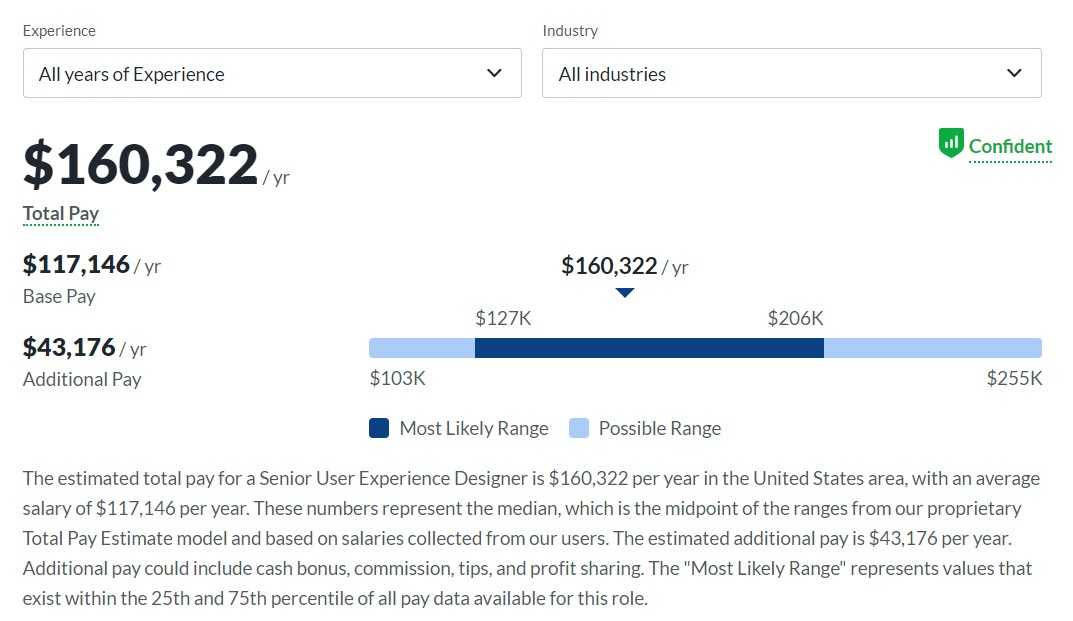The height and width of the screenshot is (621, 1073).
Task: Open the Industry dropdown
Action: [791, 73]
